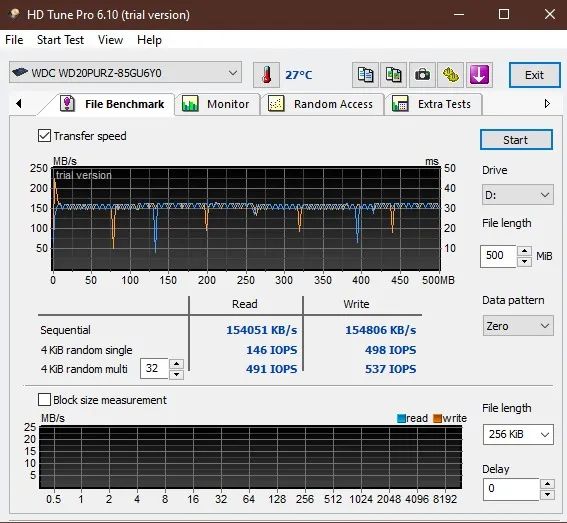Click the File Benchmark tab icon
This screenshot has height=523, width=567.
tap(67, 104)
